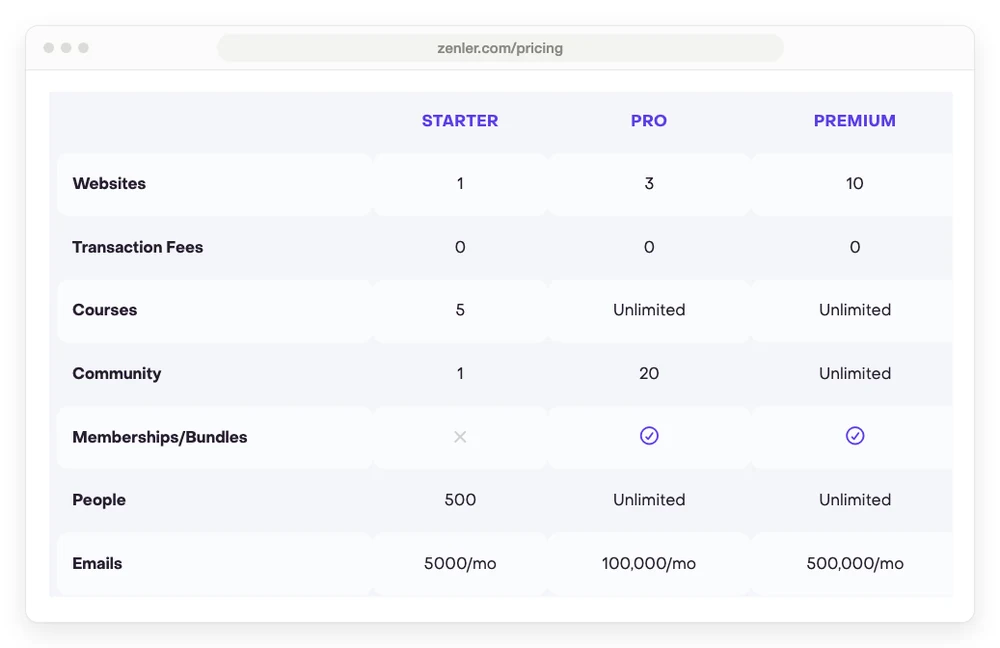The height and width of the screenshot is (648, 1000).
Task: Click the PREMIUM plan header
Action: 855,121
